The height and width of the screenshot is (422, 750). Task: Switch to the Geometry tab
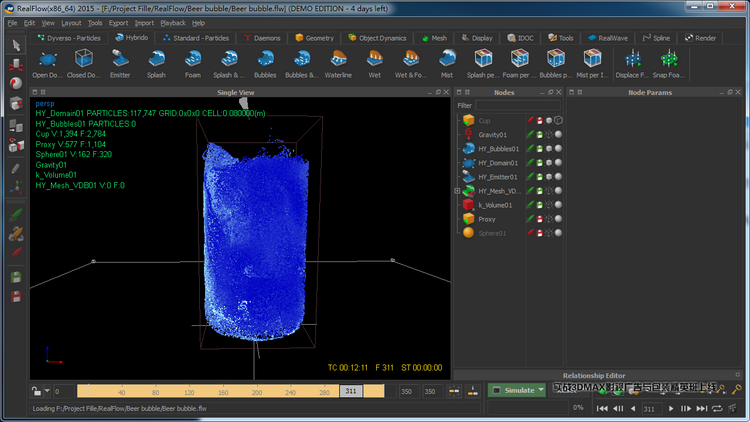314,38
